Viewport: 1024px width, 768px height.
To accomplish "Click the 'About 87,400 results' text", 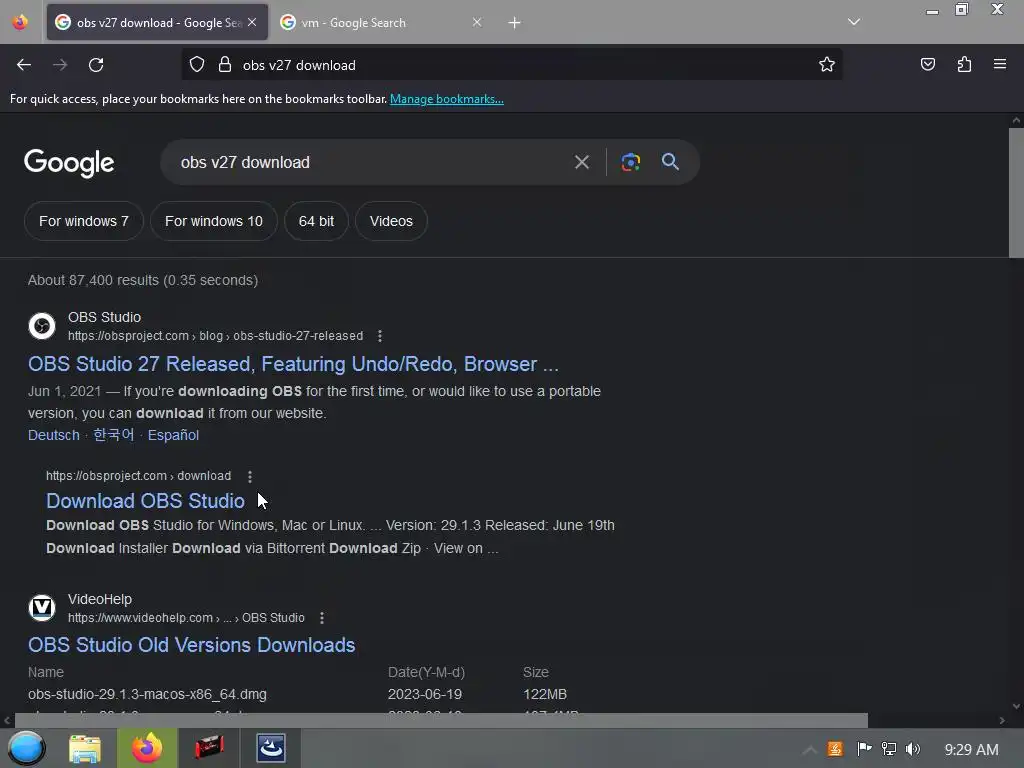I will [142, 280].
